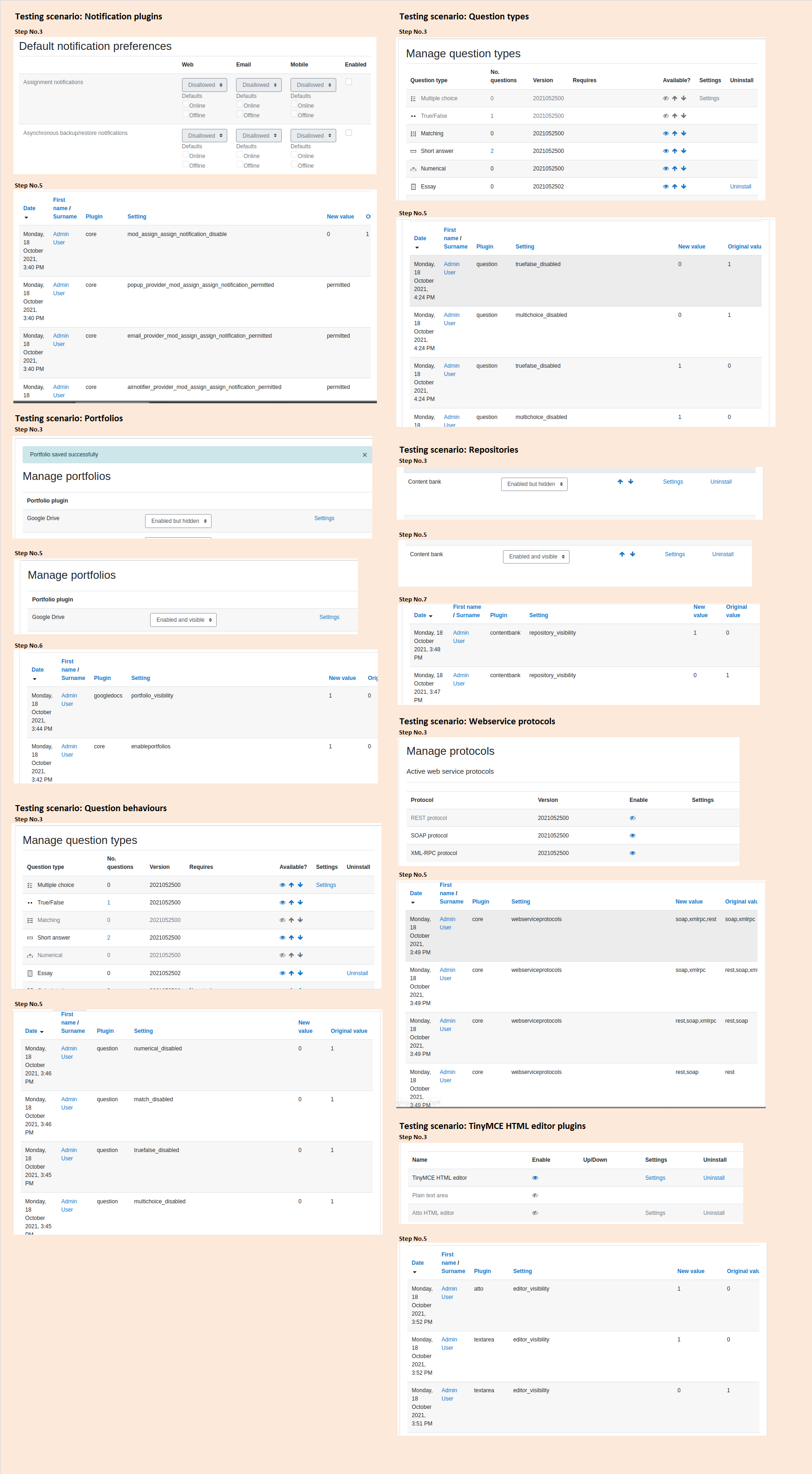The image size is (812, 1474).
Task: Click Uninstall link for Atto HTML editor
Action: tap(713, 1213)
